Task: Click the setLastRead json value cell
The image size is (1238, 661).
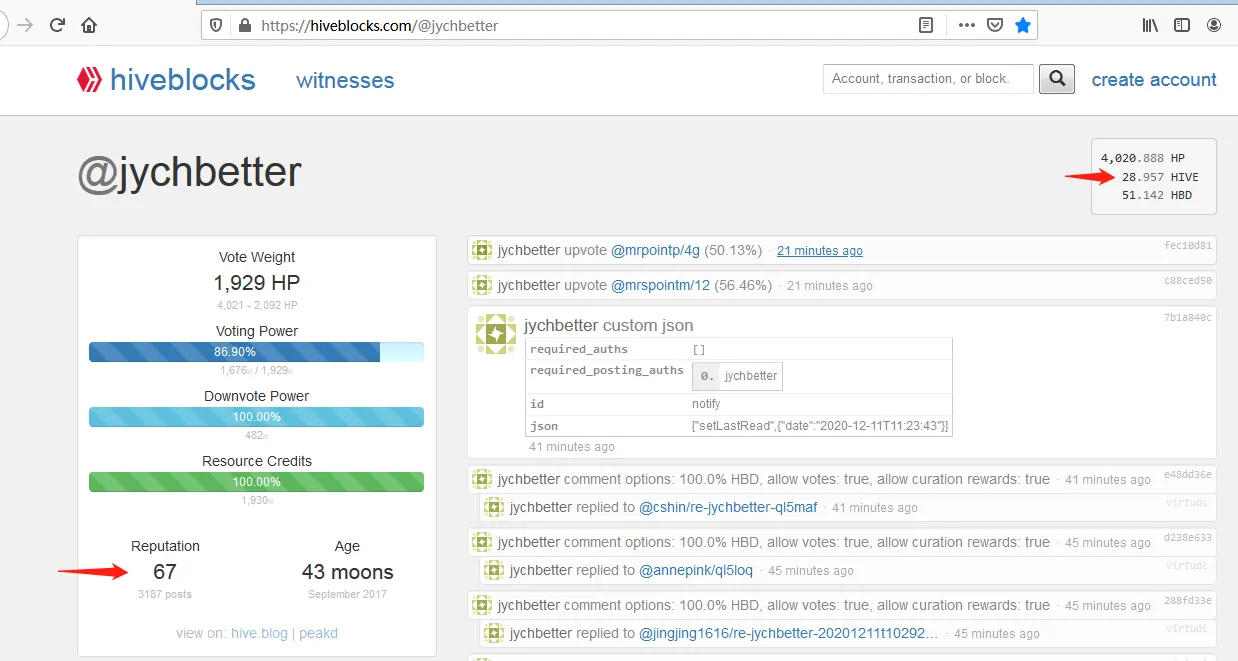Action: click(x=821, y=426)
